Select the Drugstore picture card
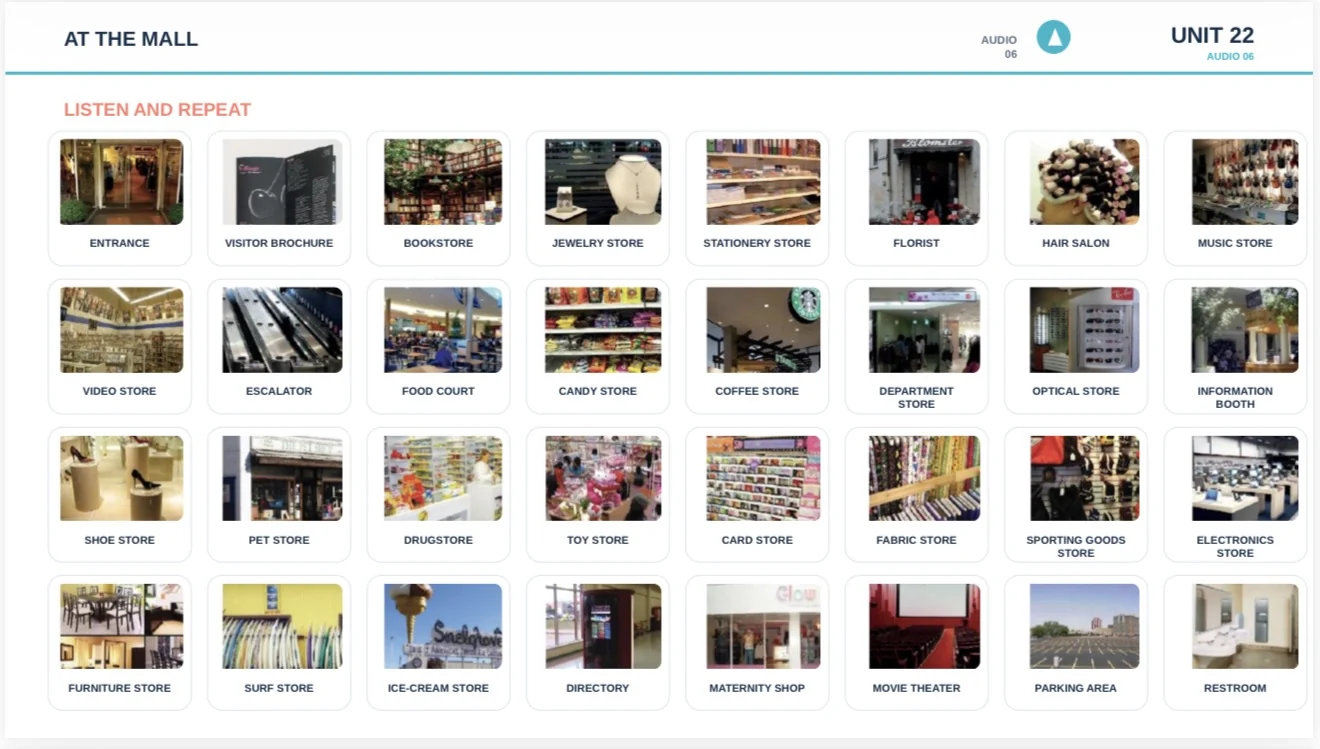Viewport: 1320px width, 749px height. pyautogui.click(x=438, y=495)
